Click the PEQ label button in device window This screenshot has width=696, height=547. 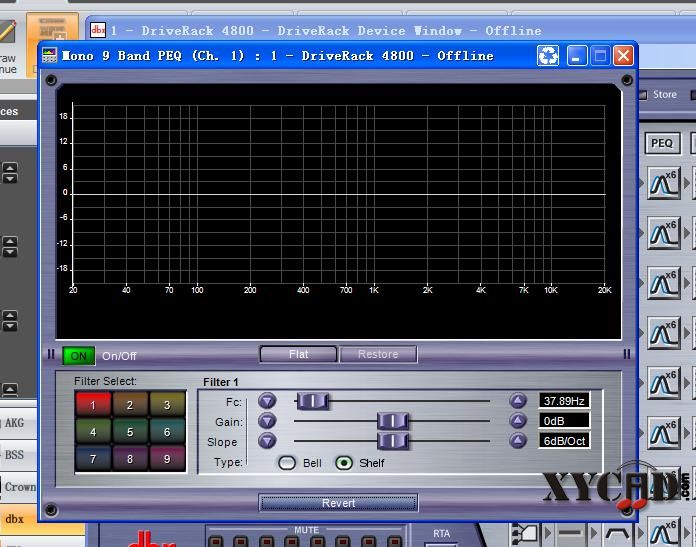click(662, 143)
